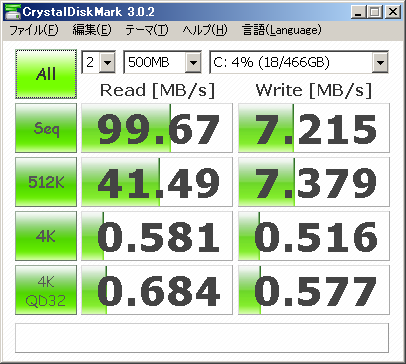Viewport: 406px width, 364px height.
Task: Select the 512K write value 7.379
Action: coord(314,182)
